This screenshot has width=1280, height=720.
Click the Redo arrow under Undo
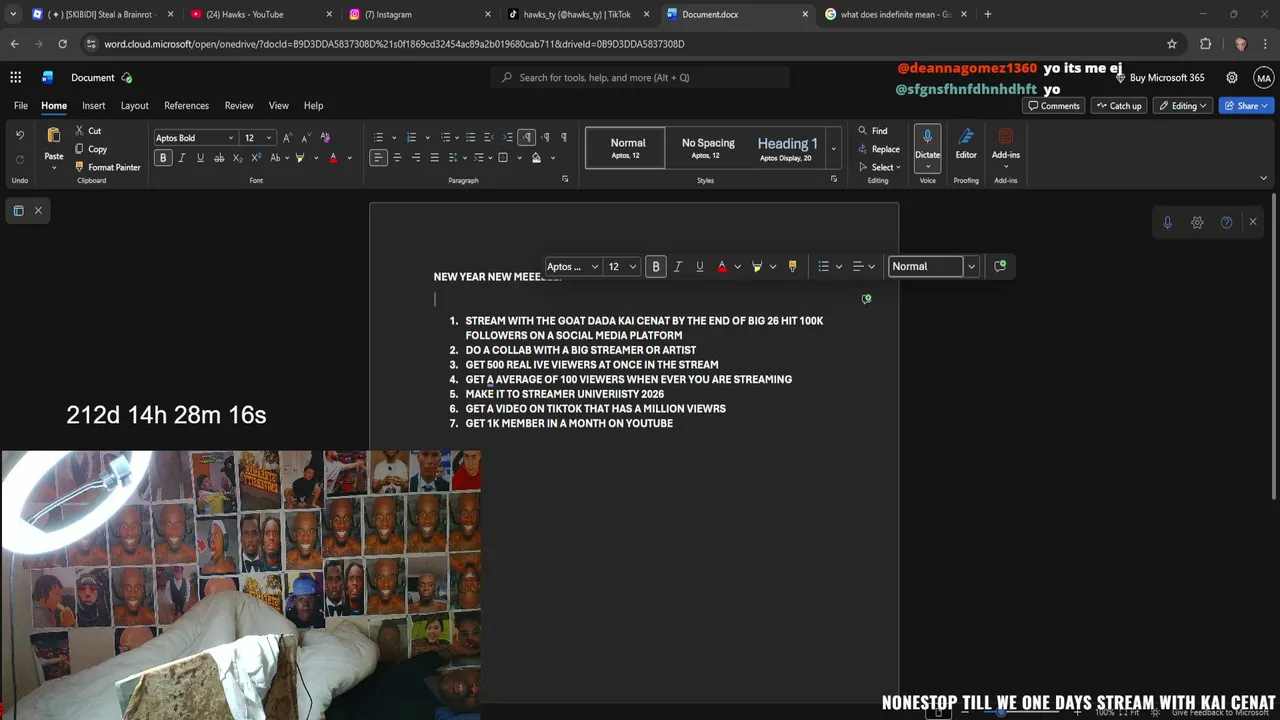point(20,159)
